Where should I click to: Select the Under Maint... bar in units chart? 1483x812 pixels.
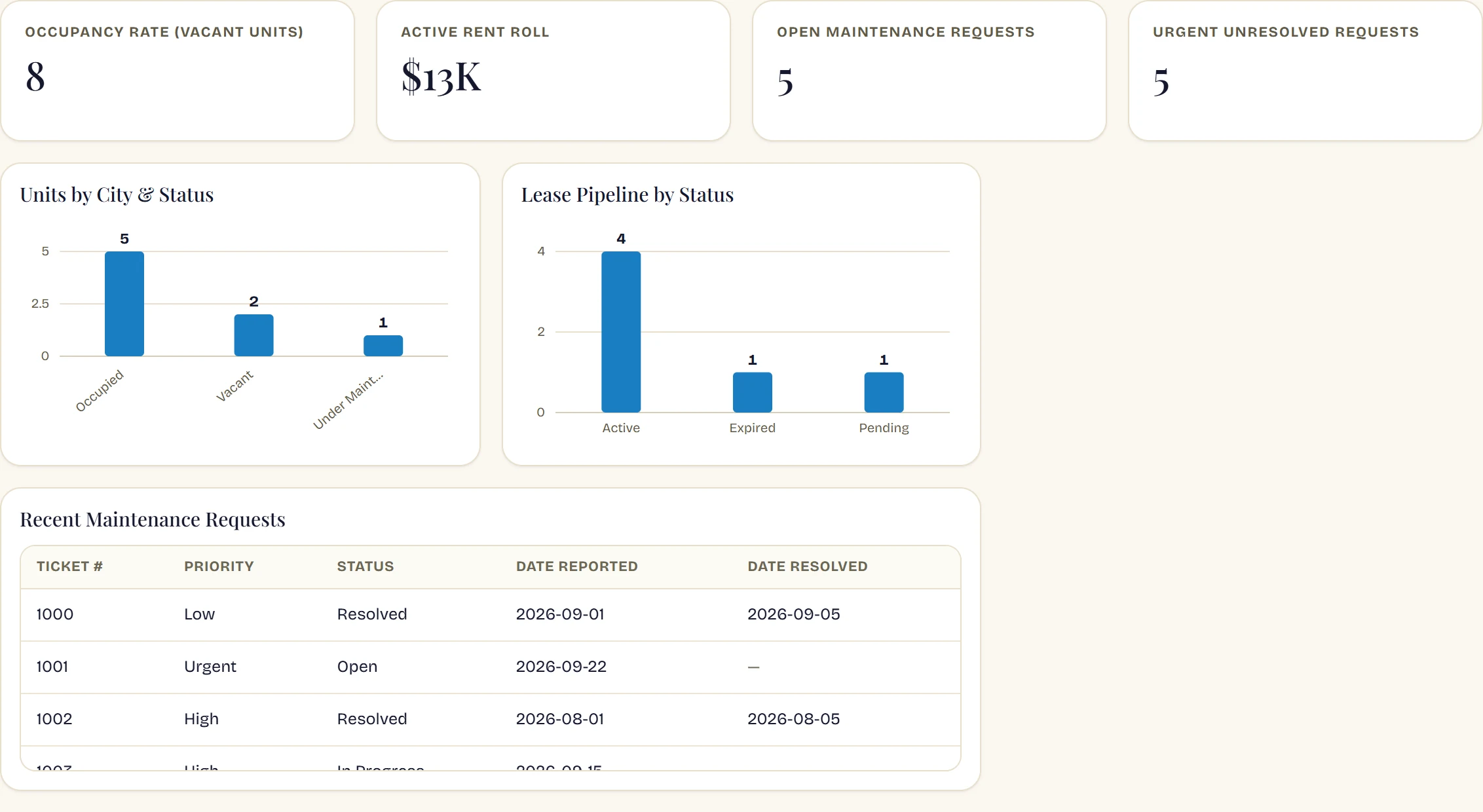(x=383, y=346)
